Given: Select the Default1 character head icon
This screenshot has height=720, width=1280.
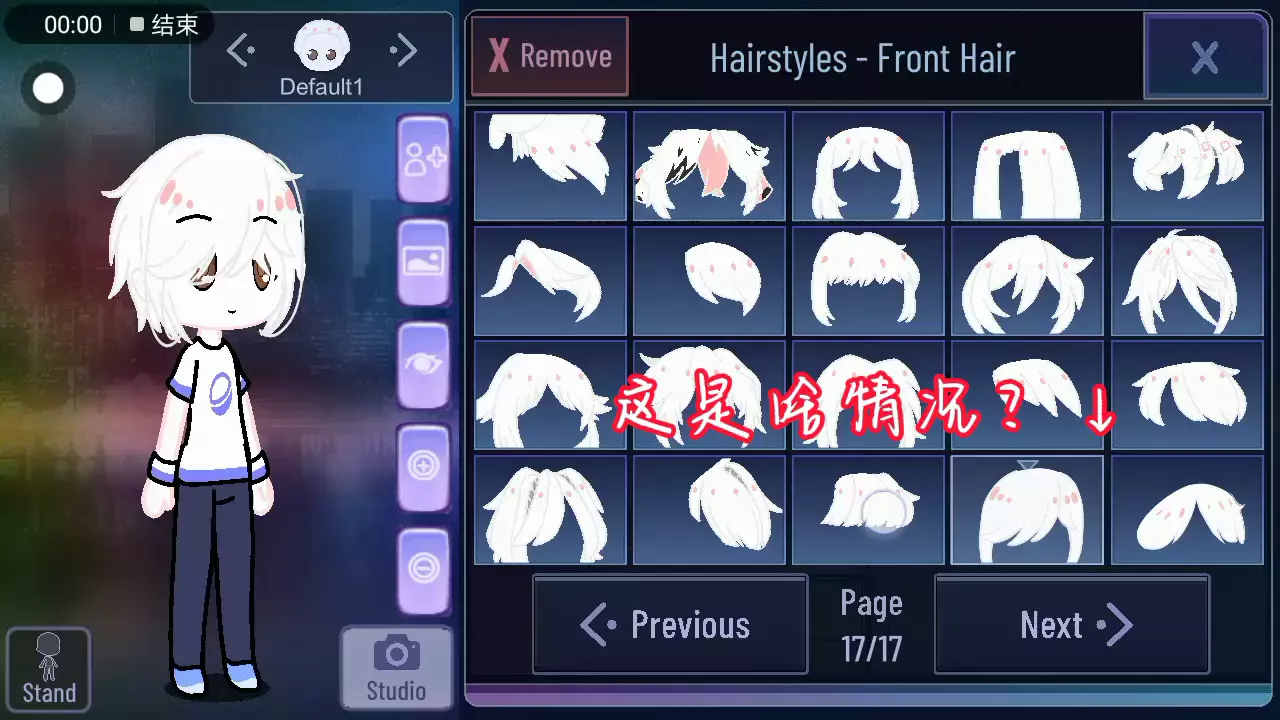Looking at the screenshot, I should 320,47.
